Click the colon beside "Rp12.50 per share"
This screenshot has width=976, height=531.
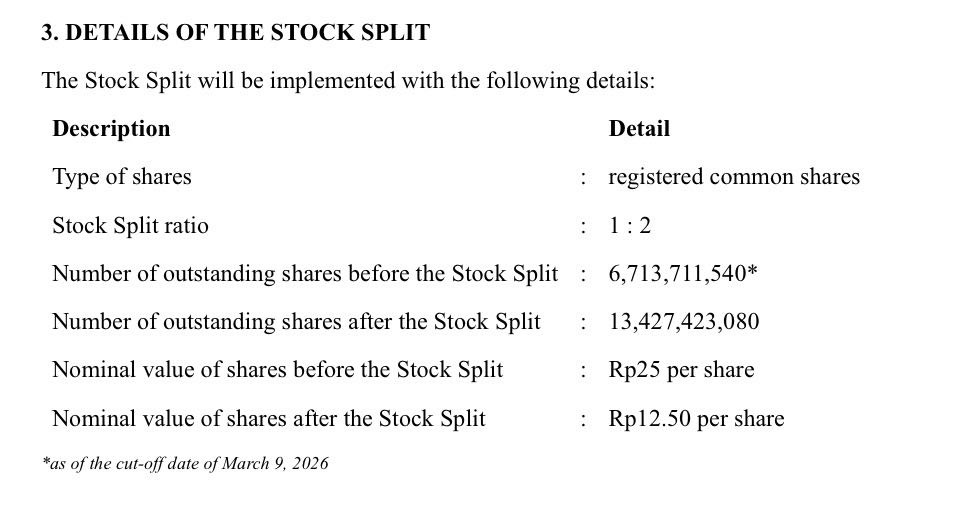pyautogui.click(x=583, y=419)
